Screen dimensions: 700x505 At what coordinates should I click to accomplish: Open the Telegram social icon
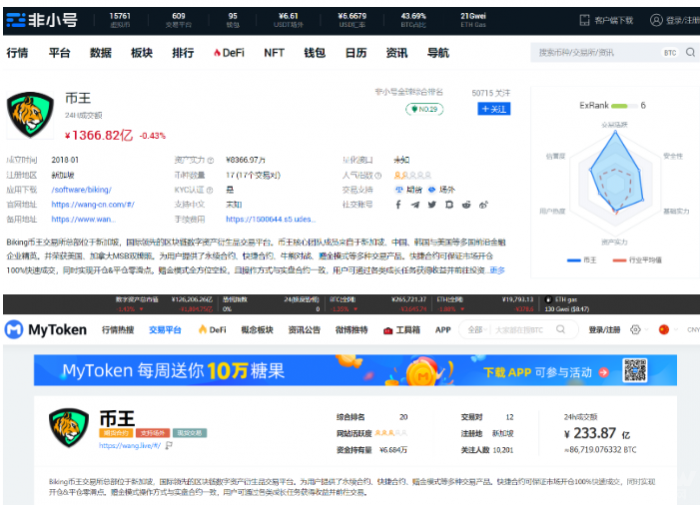click(x=415, y=205)
